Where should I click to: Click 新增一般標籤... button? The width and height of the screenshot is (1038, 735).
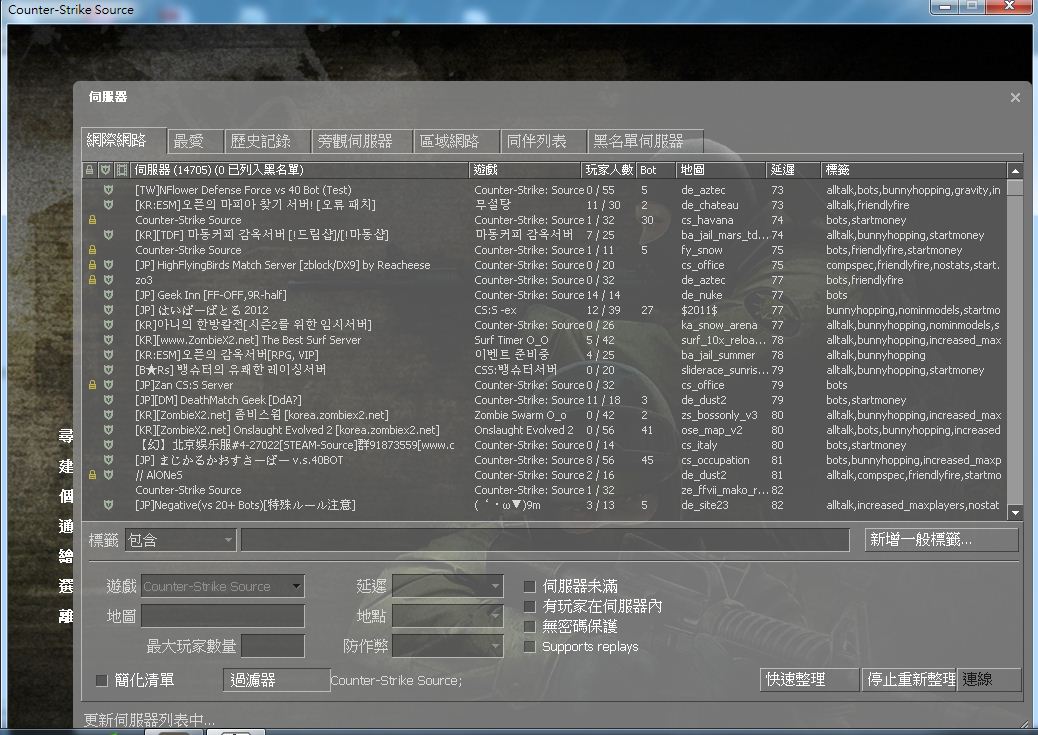point(941,540)
